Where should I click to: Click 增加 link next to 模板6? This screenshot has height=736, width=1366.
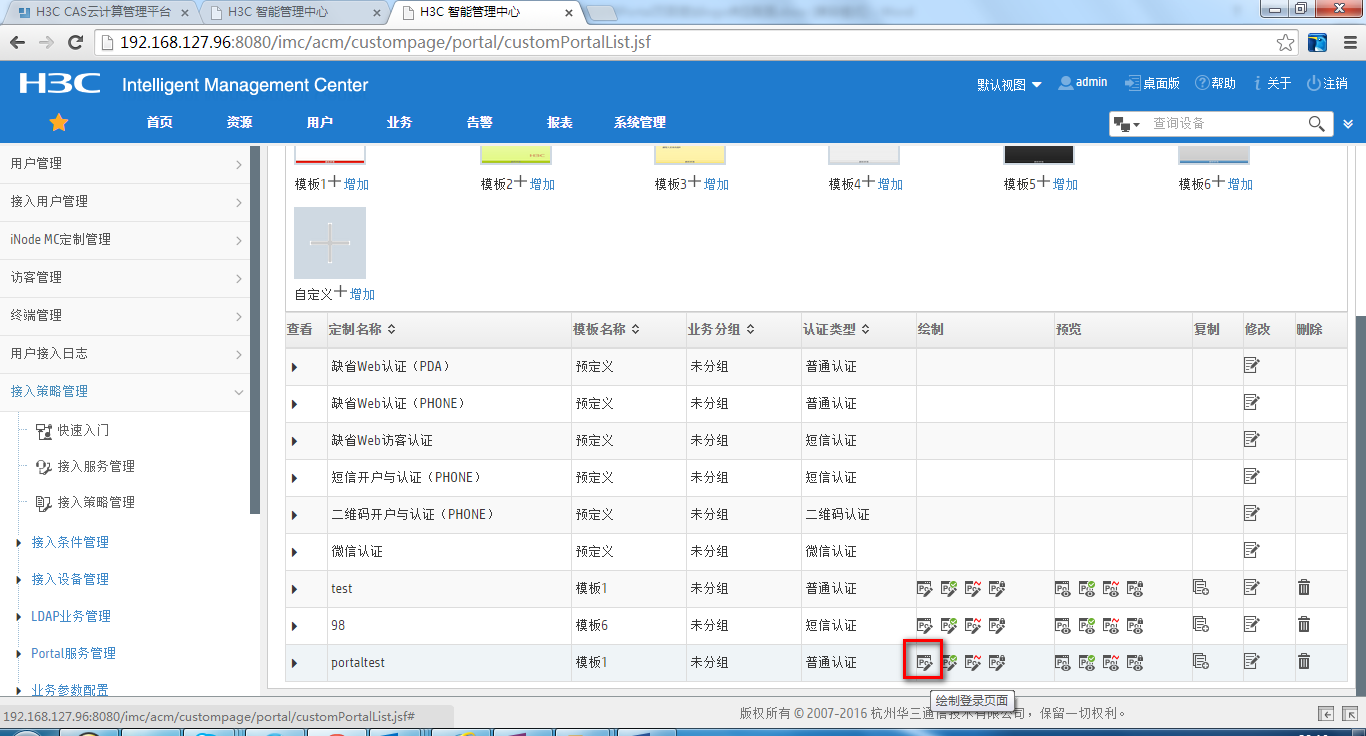click(x=1240, y=184)
